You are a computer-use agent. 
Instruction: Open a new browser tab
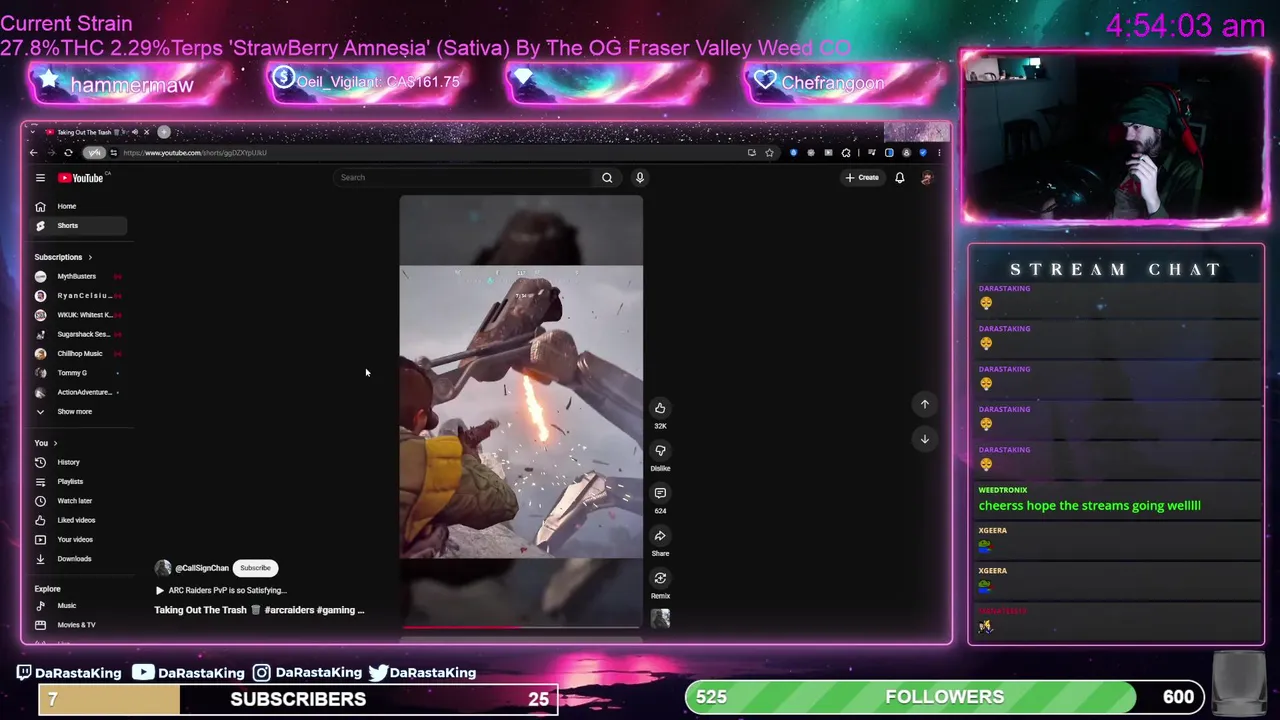pyautogui.click(x=164, y=132)
